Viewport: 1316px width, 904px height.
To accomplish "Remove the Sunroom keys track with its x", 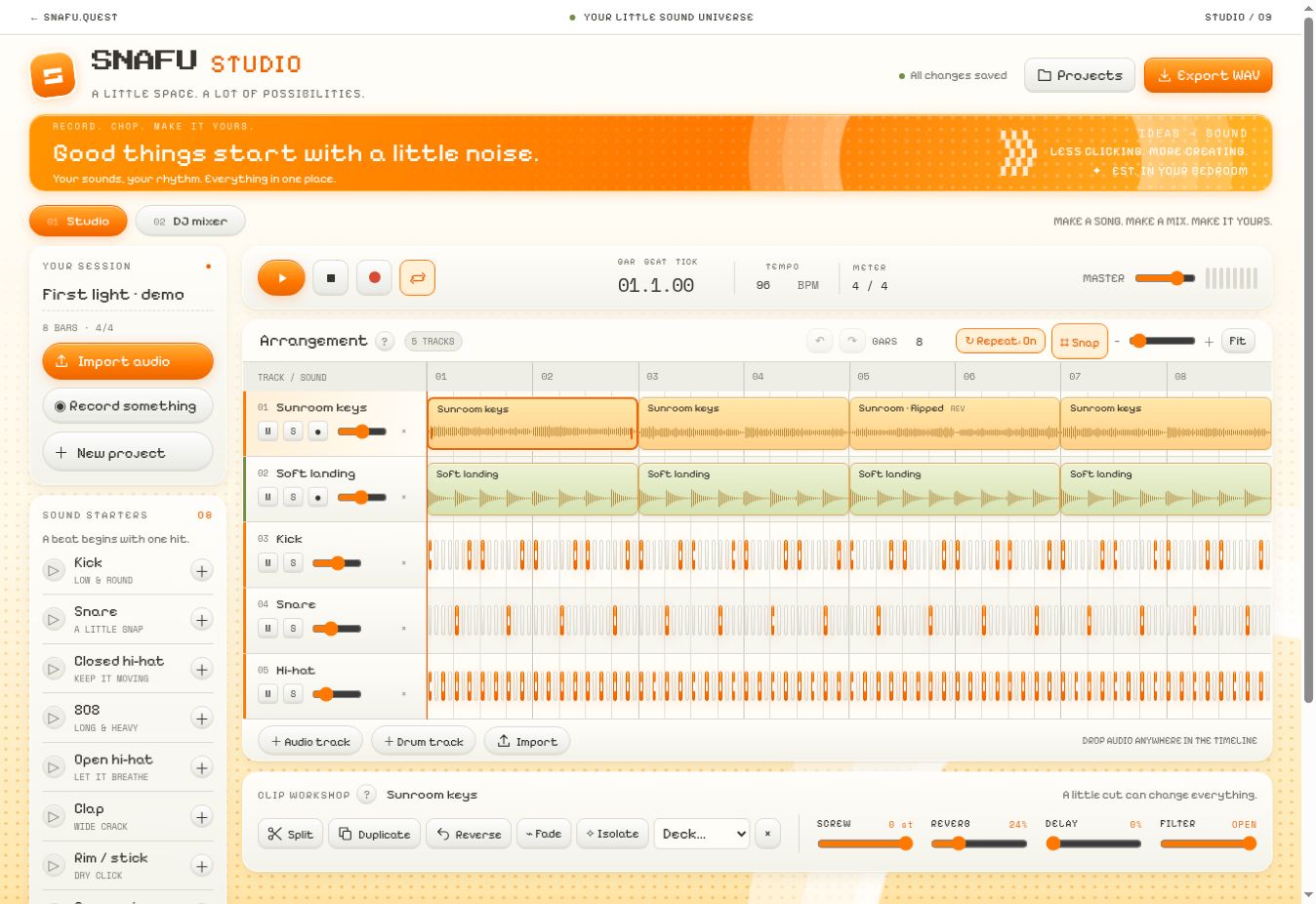I will pyautogui.click(x=404, y=431).
